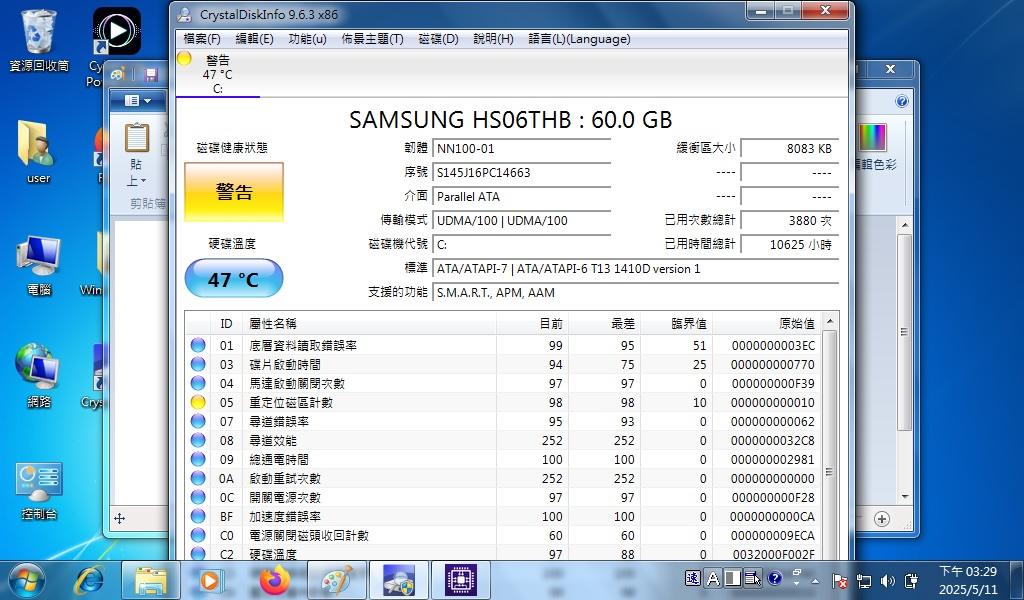Click the yellow 警告 health status button

coord(233,192)
